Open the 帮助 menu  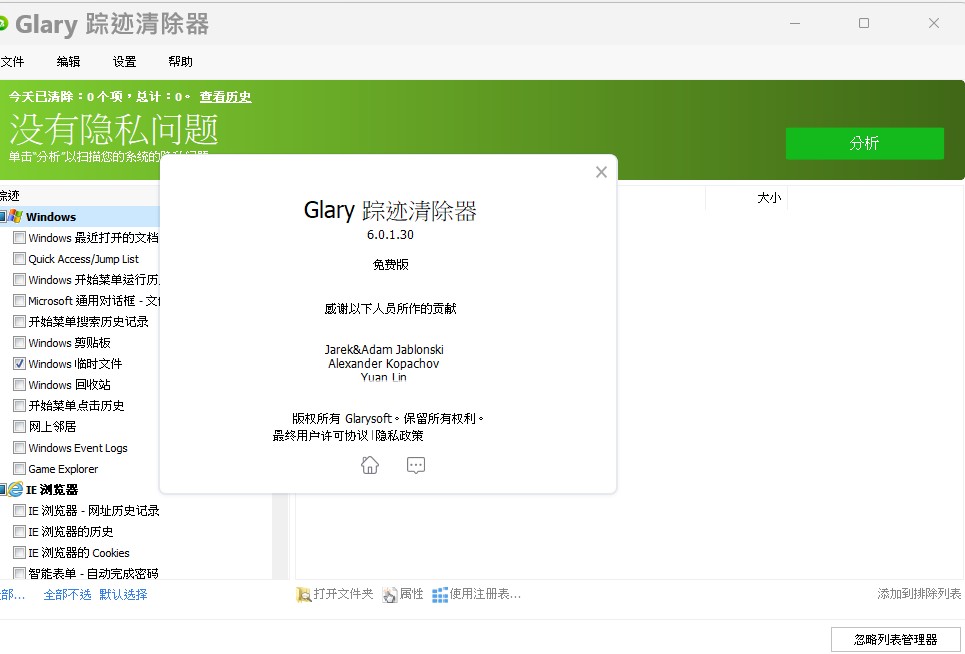pos(180,62)
